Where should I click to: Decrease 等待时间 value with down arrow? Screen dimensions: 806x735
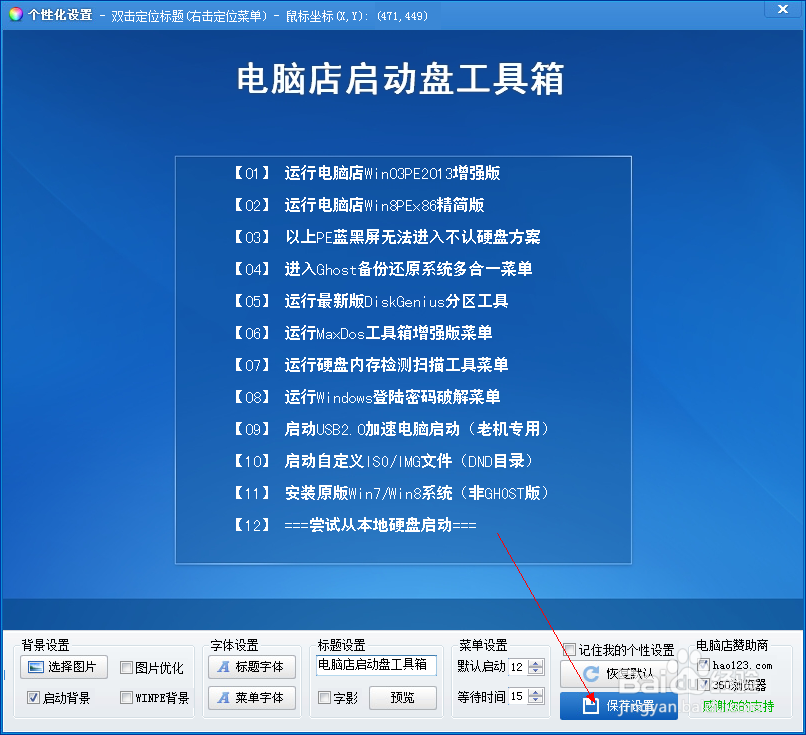[x=533, y=701]
